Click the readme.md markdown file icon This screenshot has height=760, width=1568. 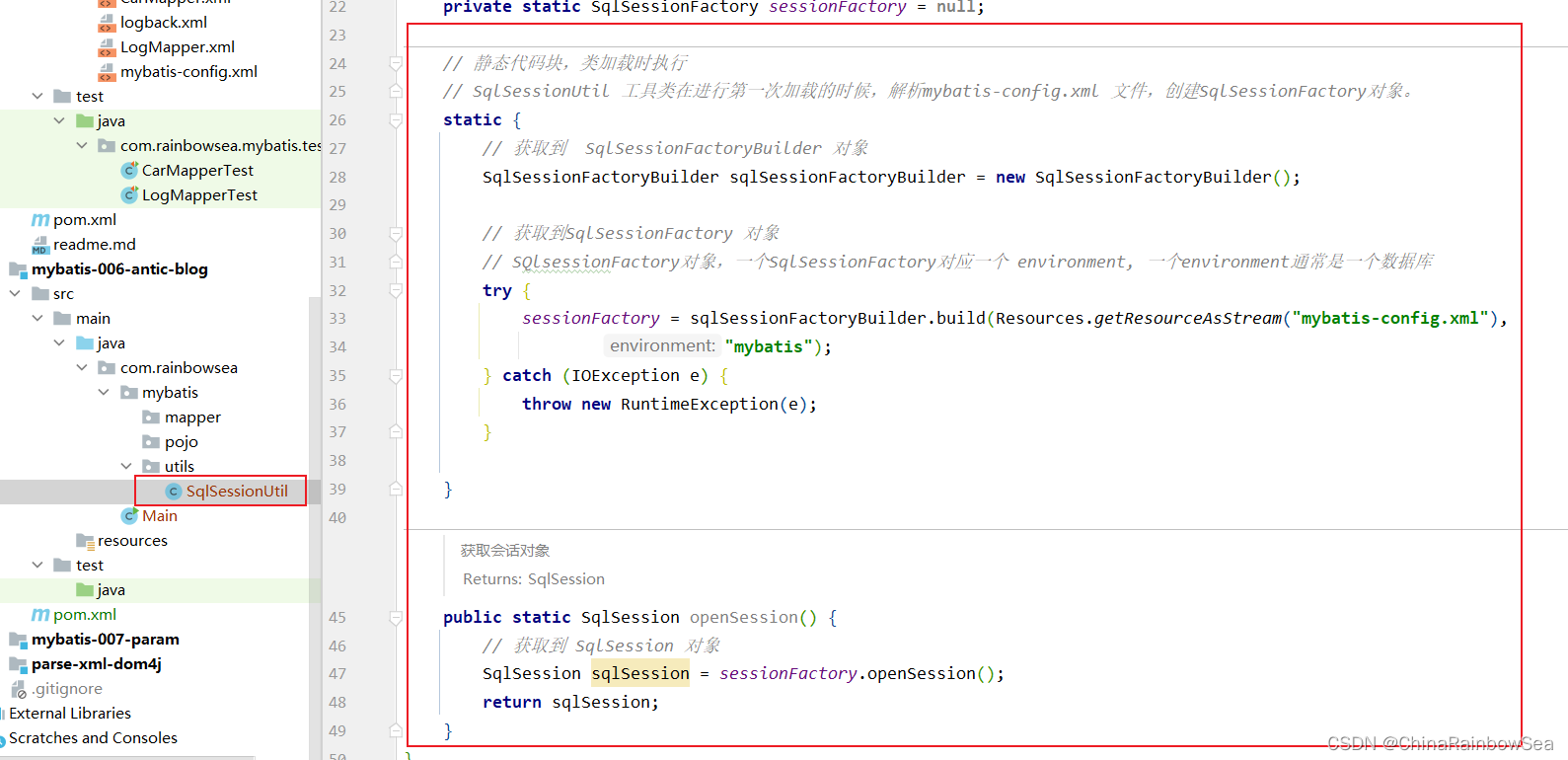click(40, 245)
